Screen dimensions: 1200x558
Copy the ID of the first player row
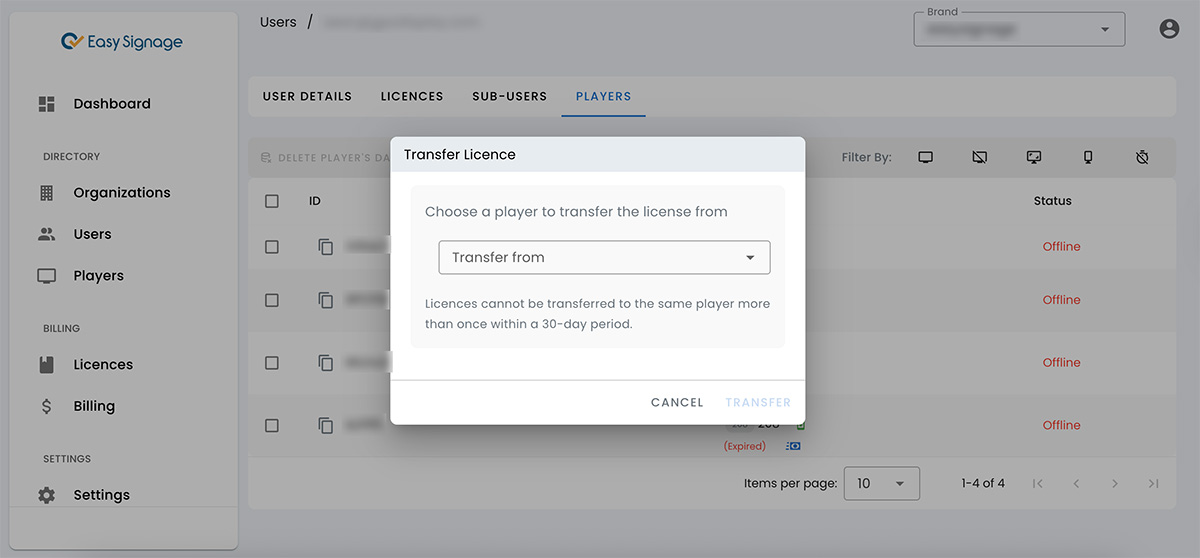click(x=326, y=246)
